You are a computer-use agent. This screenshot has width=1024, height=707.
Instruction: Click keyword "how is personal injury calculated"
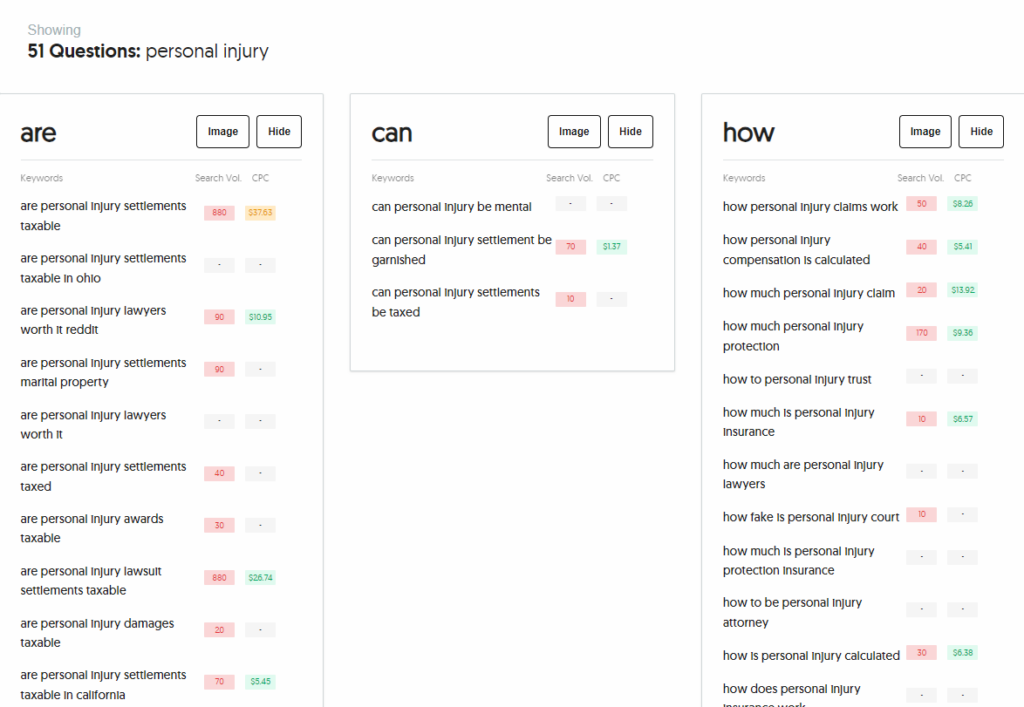(x=811, y=656)
